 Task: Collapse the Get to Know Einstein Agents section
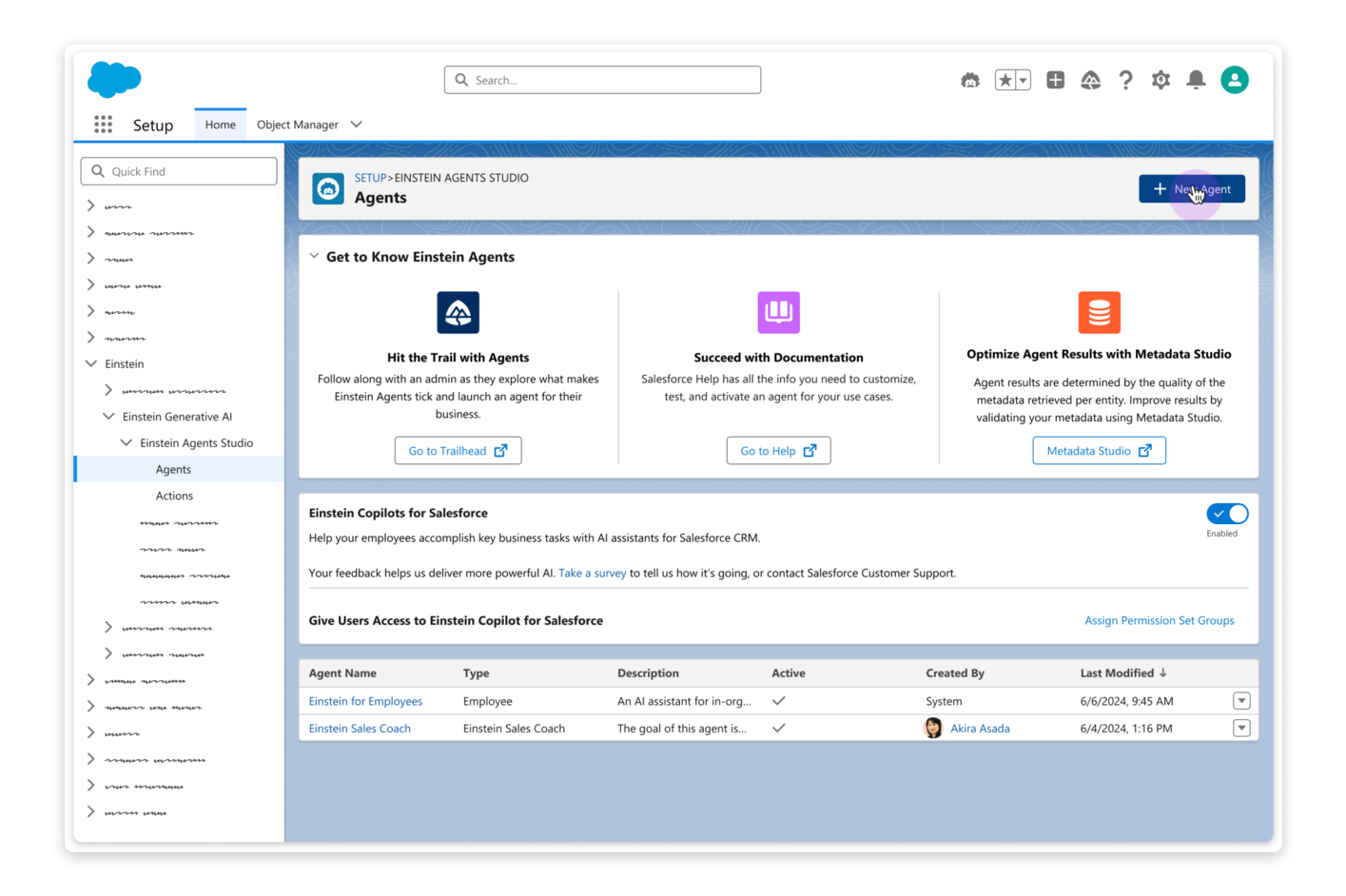click(x=314, y=256)
